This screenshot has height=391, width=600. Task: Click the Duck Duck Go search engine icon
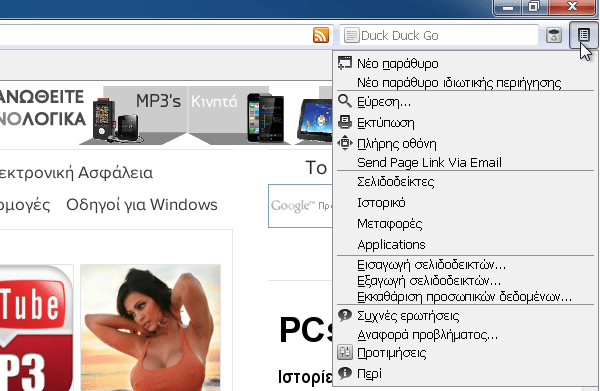[351, 35]
